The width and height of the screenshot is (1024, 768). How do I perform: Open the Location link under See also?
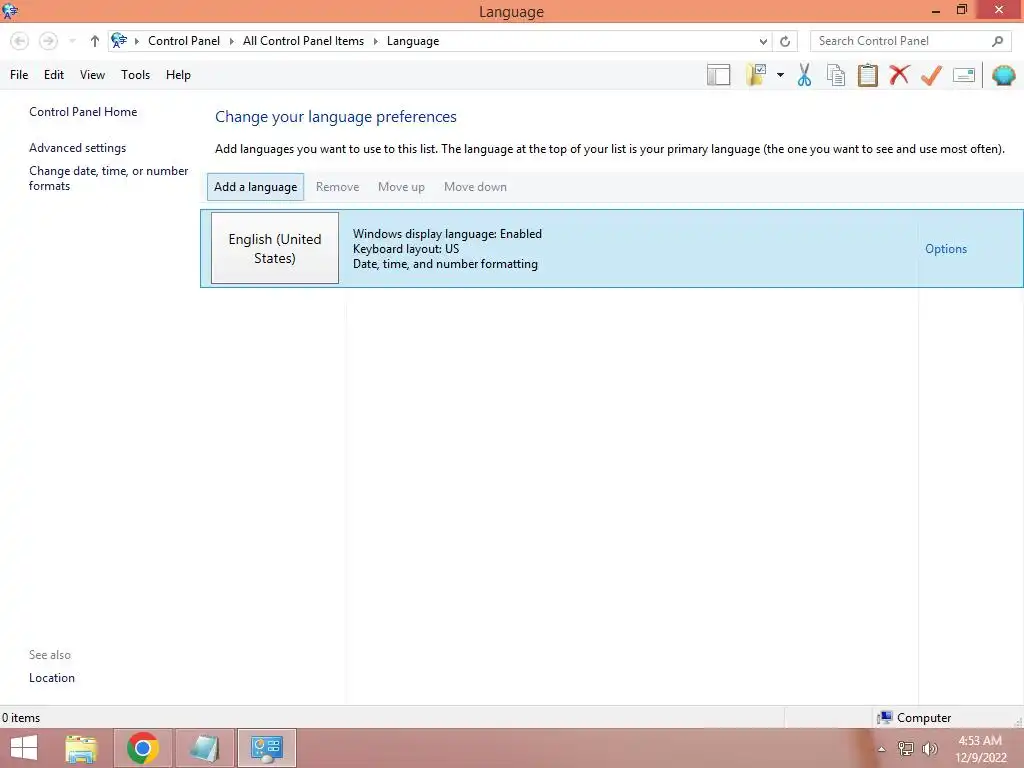52,678
